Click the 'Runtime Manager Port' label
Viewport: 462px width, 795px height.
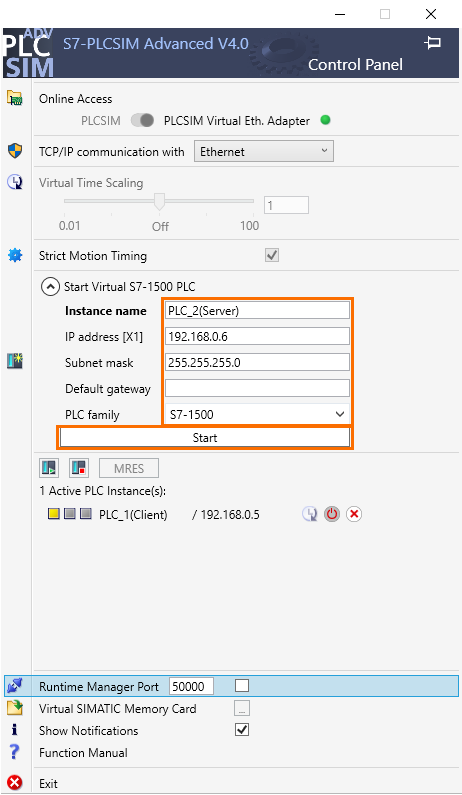click(99, 686)
